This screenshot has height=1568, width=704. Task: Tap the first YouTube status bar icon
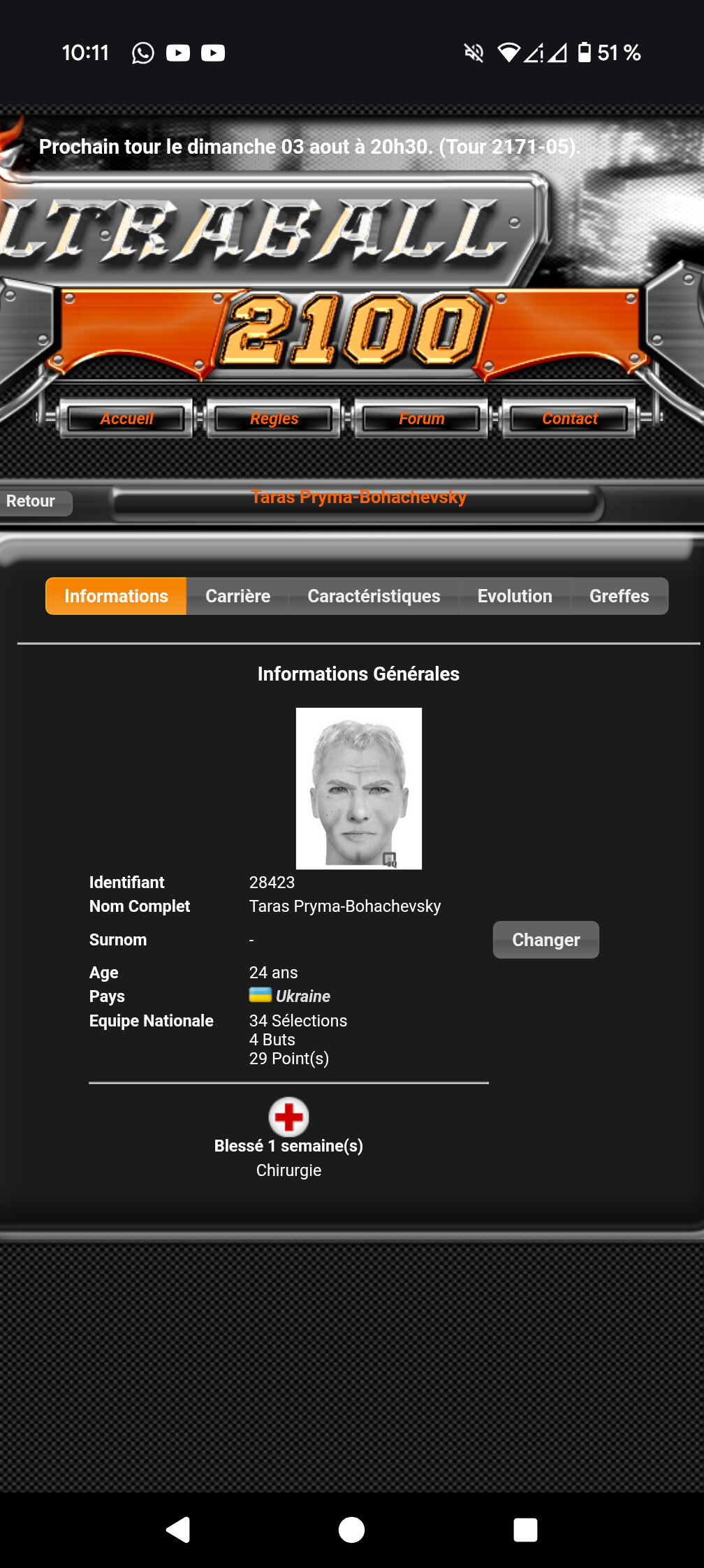(178, 53)
